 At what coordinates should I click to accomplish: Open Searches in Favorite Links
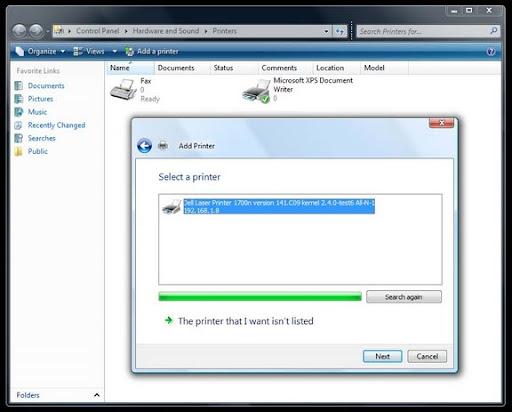point(41,138)
